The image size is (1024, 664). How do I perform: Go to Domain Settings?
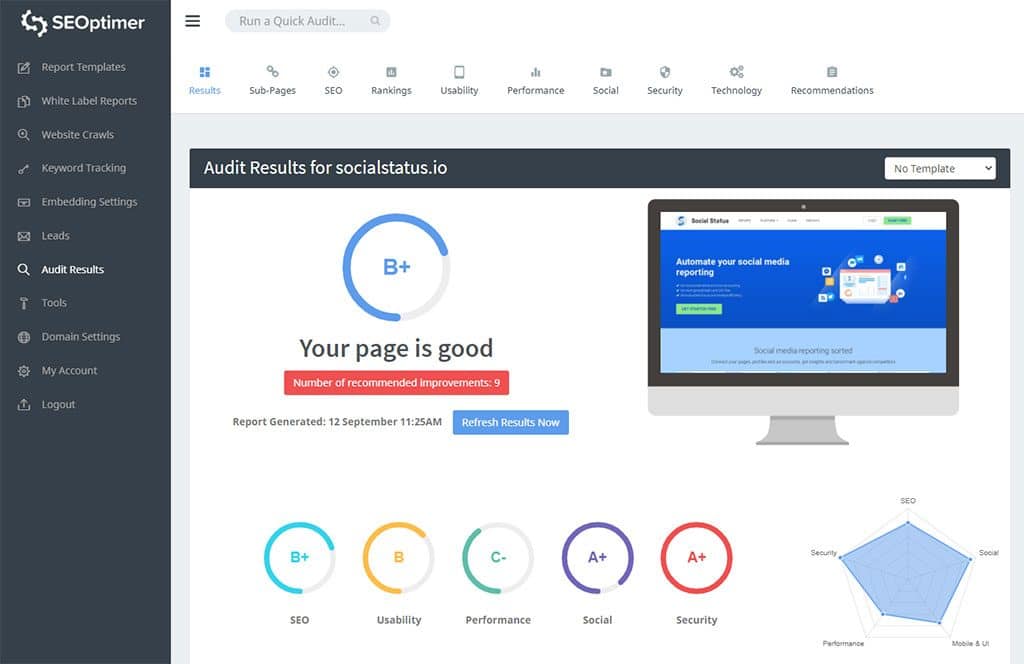81,337
